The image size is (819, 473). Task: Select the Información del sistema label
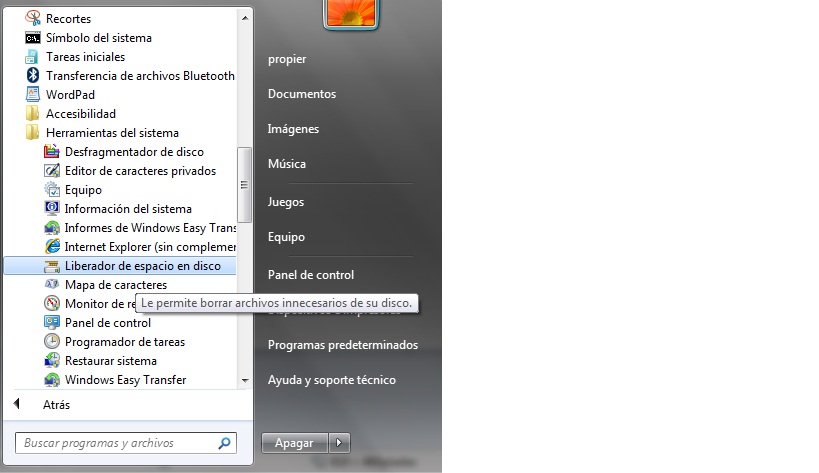click(128, 209)
